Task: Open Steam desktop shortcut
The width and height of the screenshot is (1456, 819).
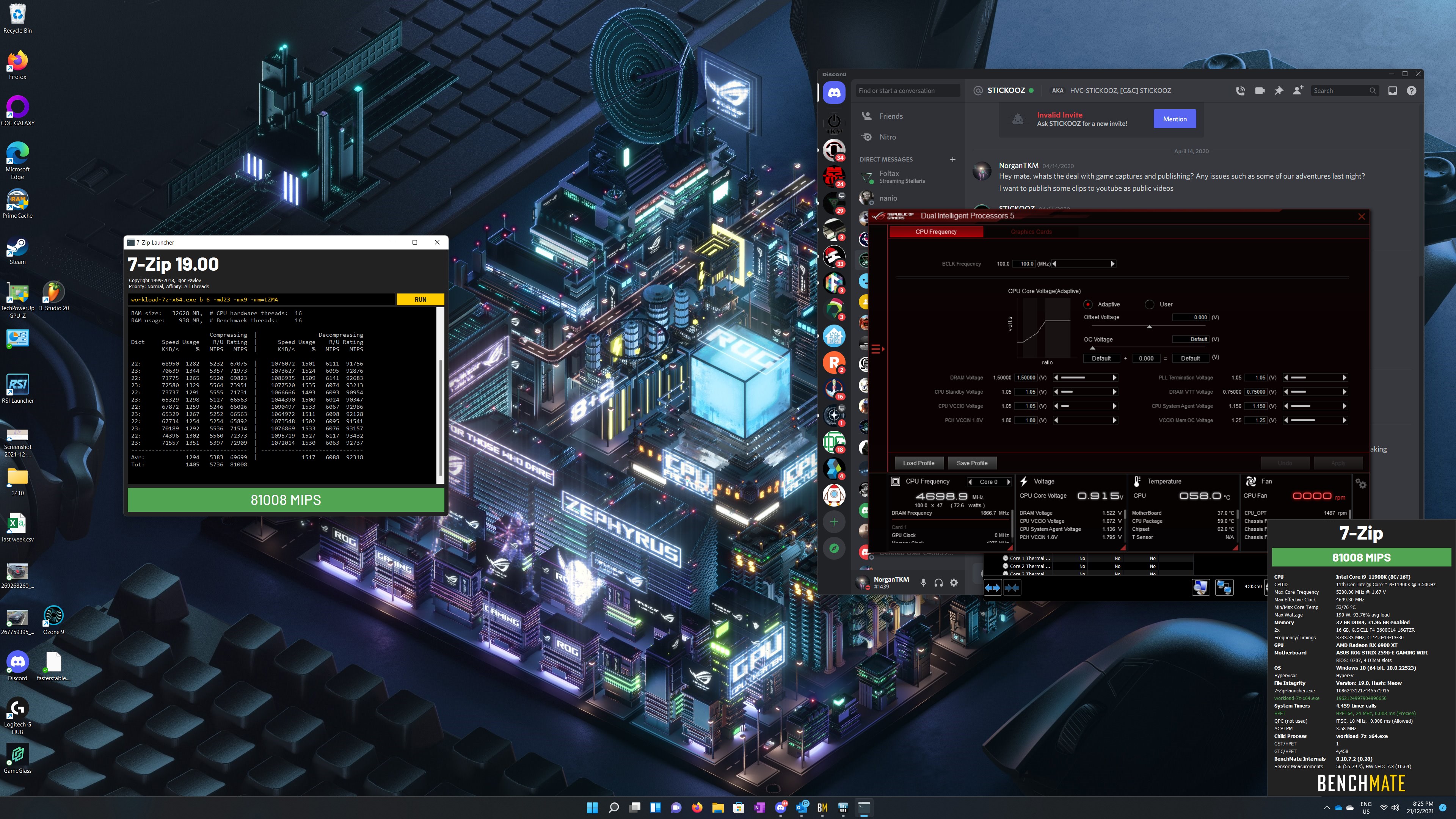Action: click(x=17, y=250)
